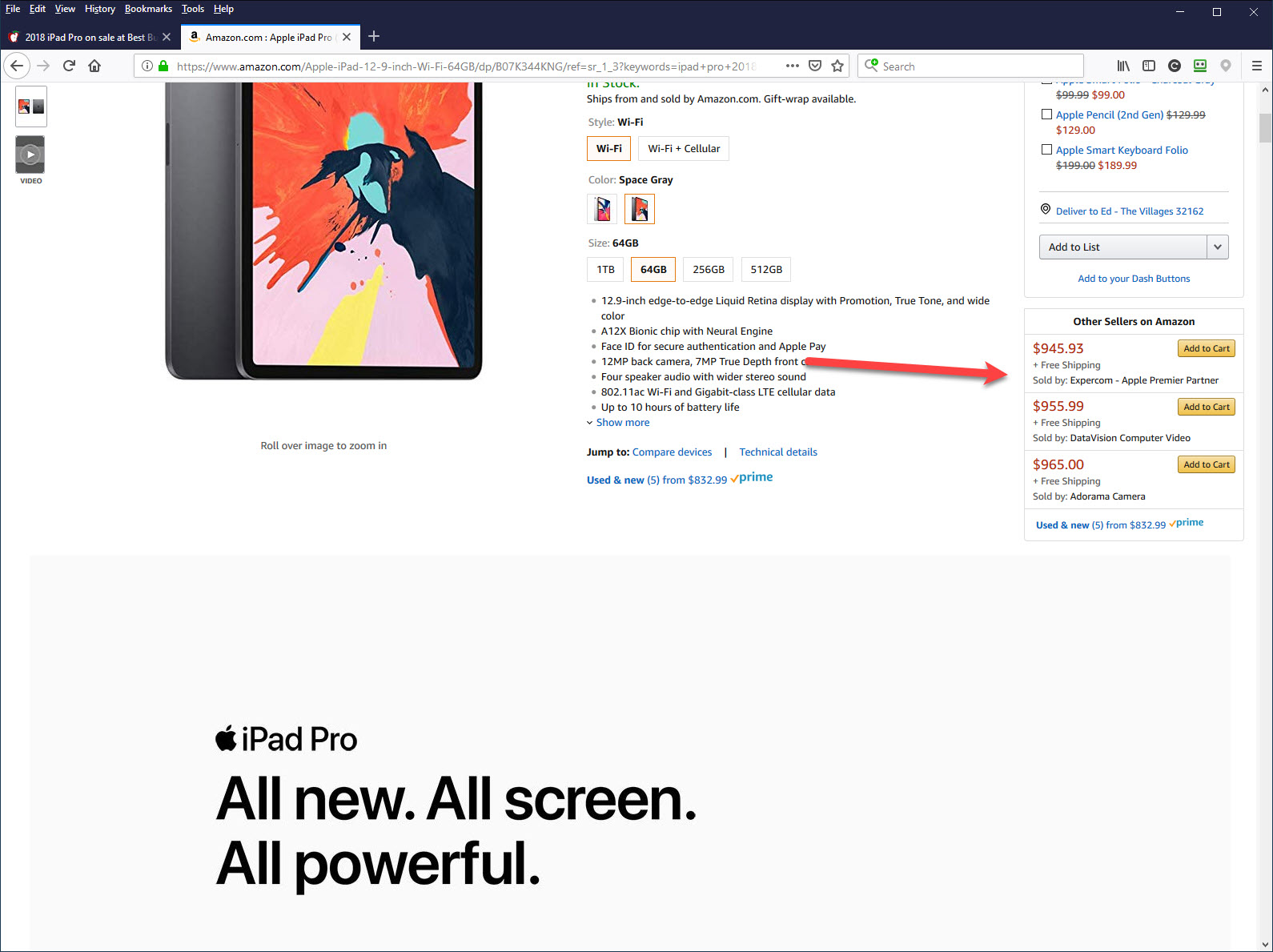Choose the 512GB size option
The width and height of the screenshot is (1273, 952).
click(766, 269)
